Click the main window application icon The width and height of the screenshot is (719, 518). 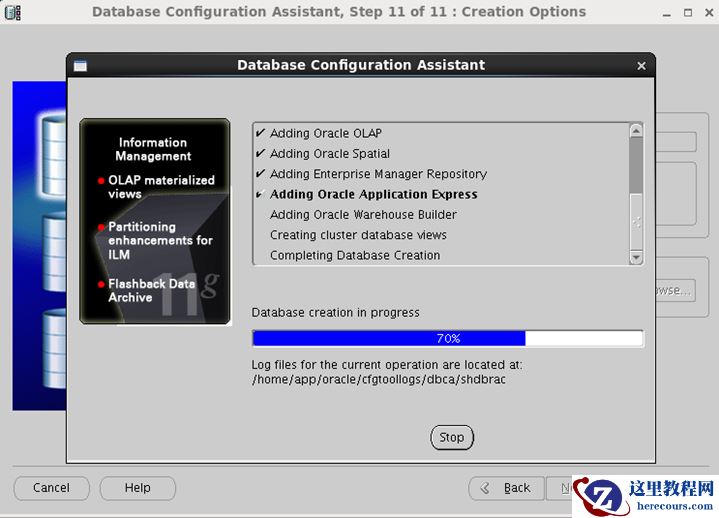pyautogui.click(x=12, y=12)
